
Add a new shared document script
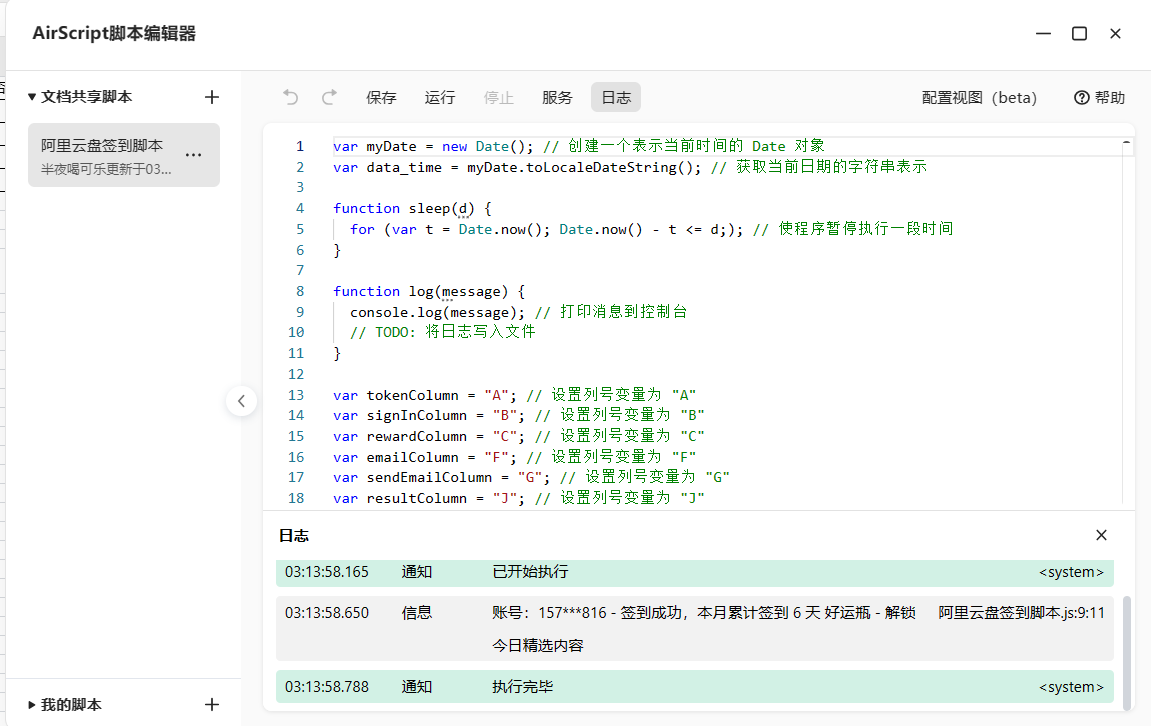(x=212, y=97)
